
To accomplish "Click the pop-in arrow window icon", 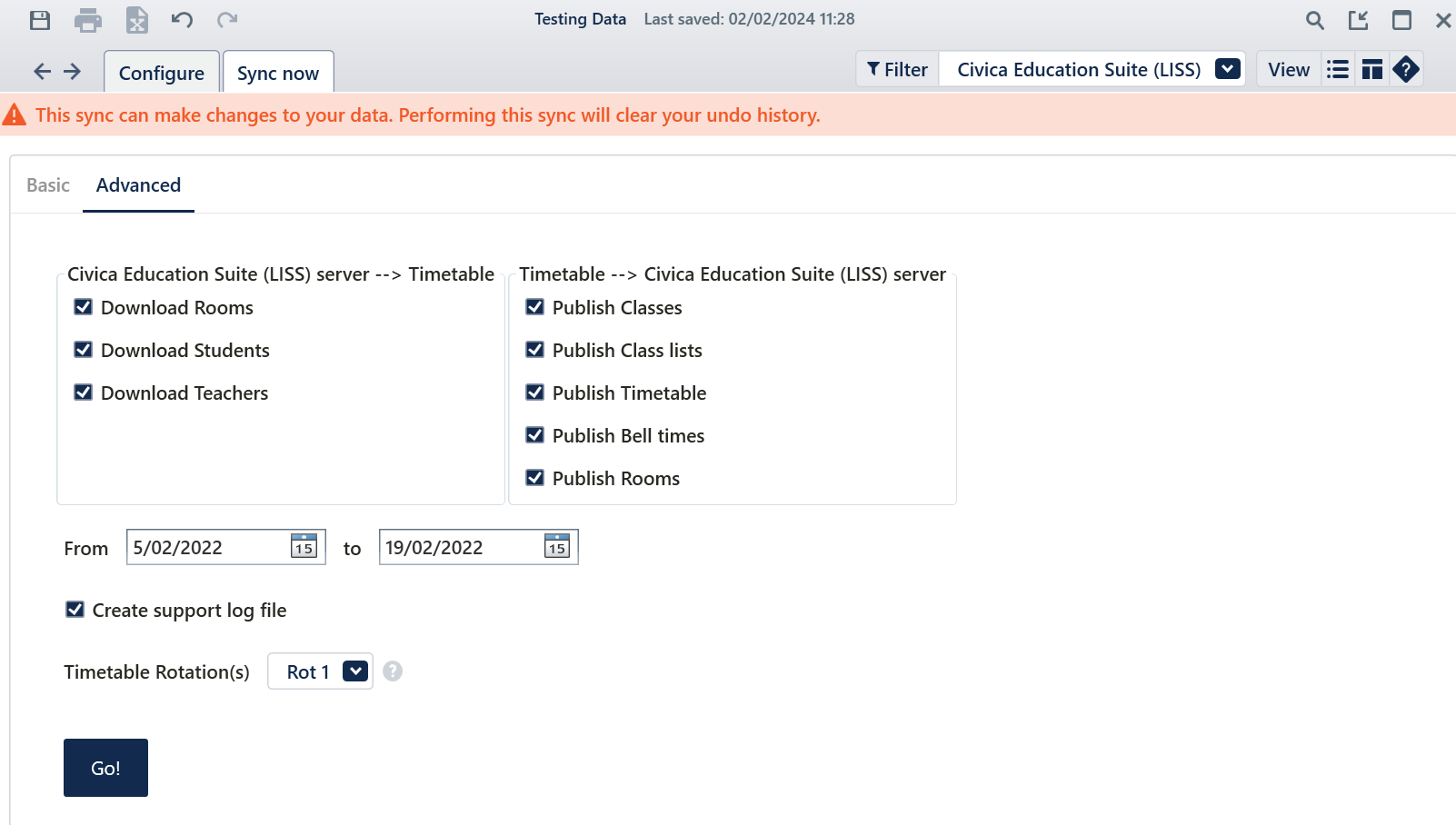I will [1358, 20].
